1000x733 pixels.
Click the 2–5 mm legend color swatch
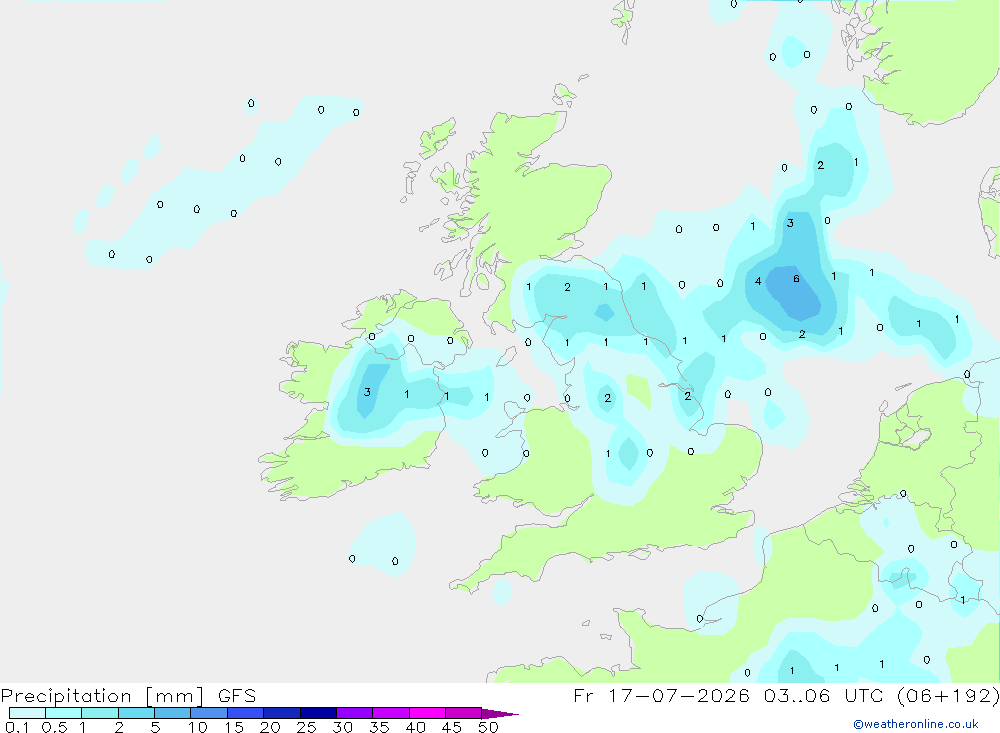pyautogui.click(x=136, y=713)
